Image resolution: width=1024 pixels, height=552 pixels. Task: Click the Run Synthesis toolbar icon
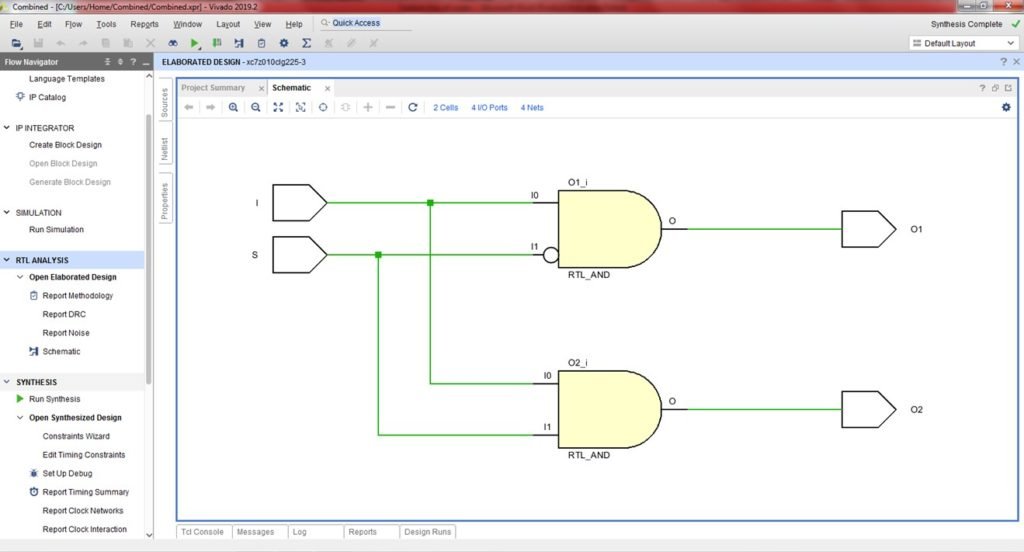click(x=217, y=43)
